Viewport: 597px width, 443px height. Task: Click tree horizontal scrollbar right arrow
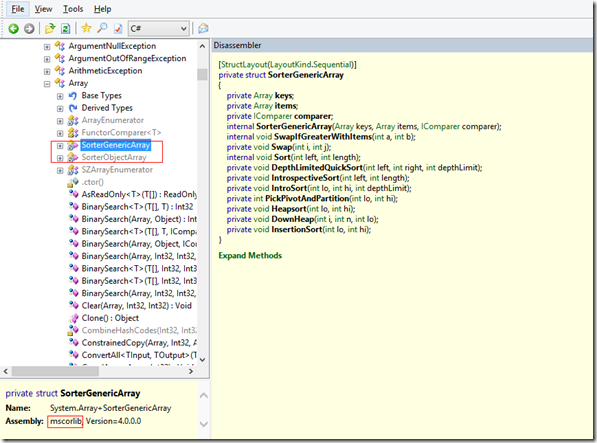pos(191,371)
